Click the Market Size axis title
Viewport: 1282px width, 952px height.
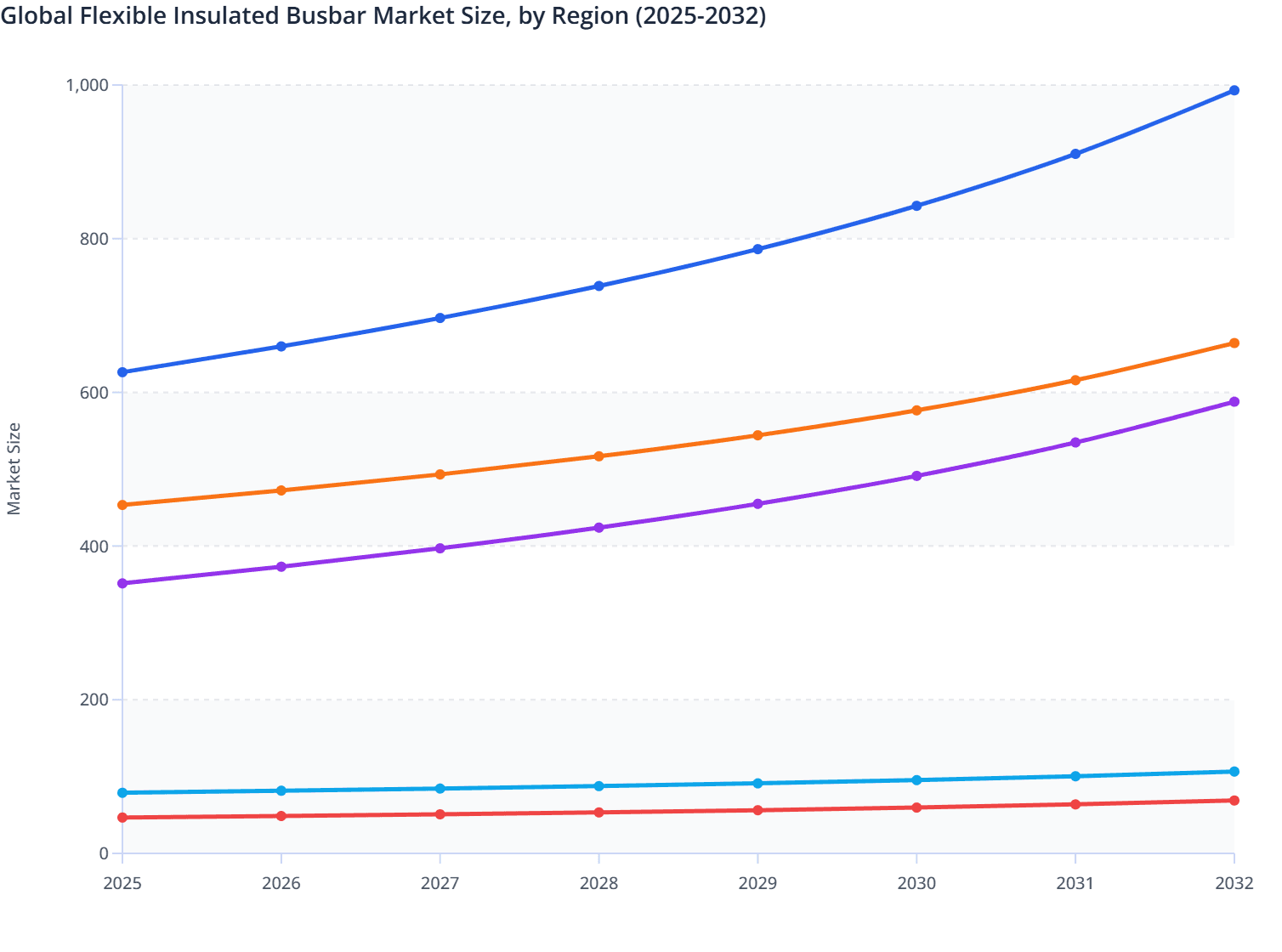point(14,468)
